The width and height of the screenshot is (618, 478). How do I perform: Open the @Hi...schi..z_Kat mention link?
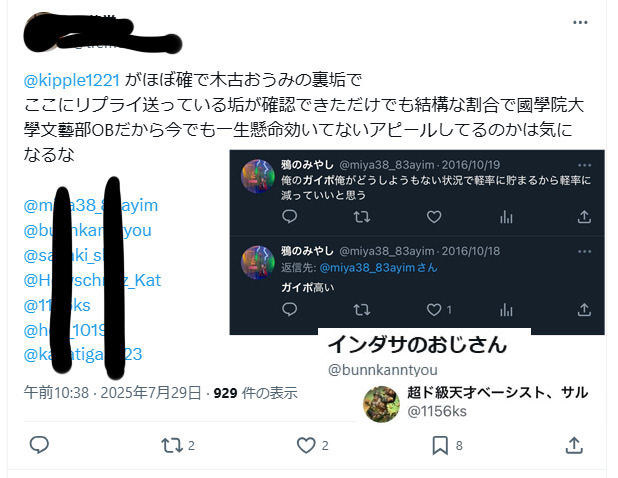(x=92, y=280)
